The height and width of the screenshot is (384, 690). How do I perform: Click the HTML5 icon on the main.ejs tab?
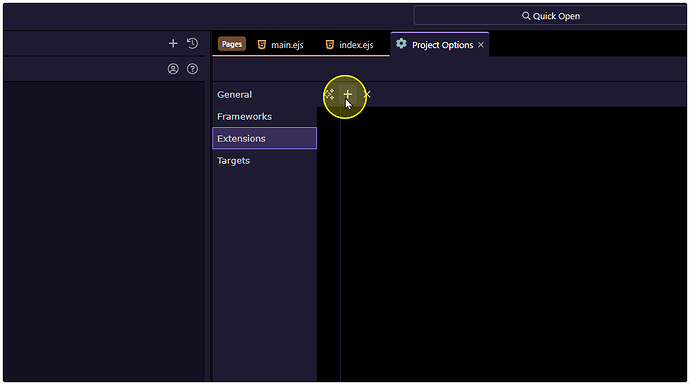click(x=262, y=44)
